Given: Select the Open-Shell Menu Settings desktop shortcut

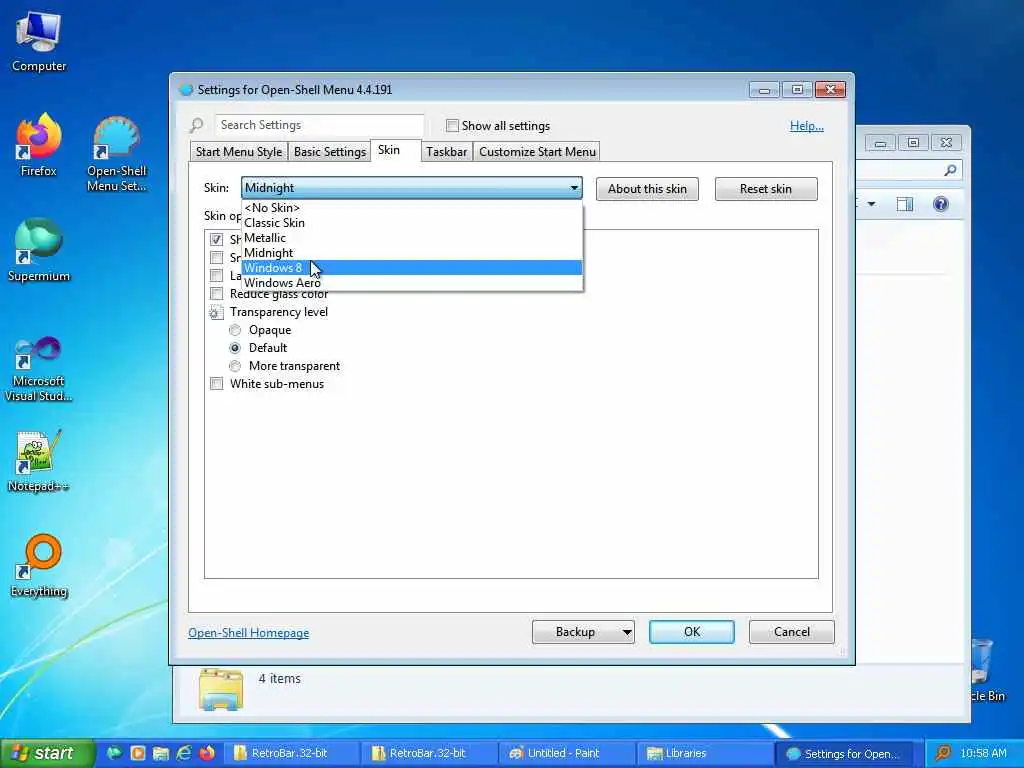Looking at the screenshot, I should [x=116, y=153].
